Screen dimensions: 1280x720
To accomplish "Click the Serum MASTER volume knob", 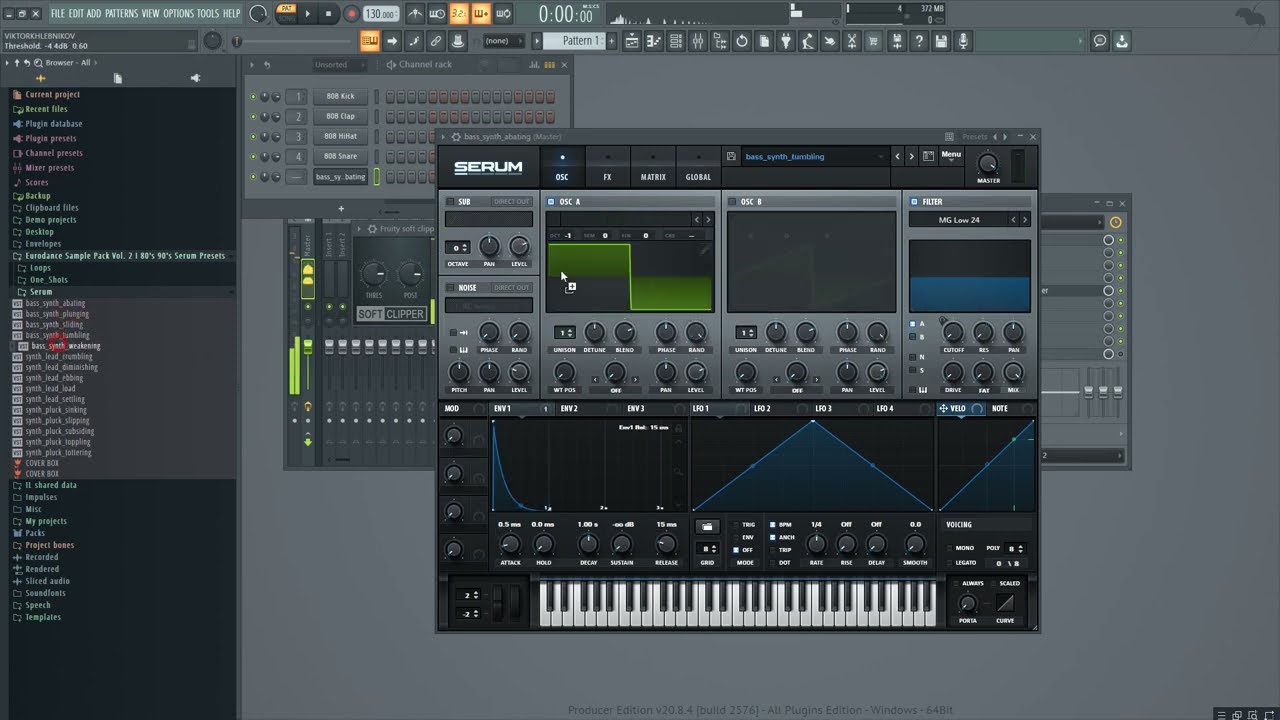I will click(x=988, y=164).
